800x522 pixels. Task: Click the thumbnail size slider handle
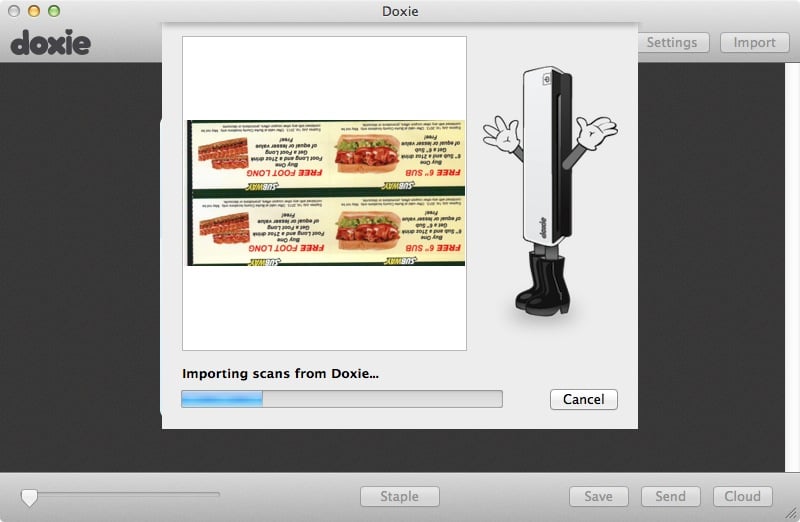[29, 498]
